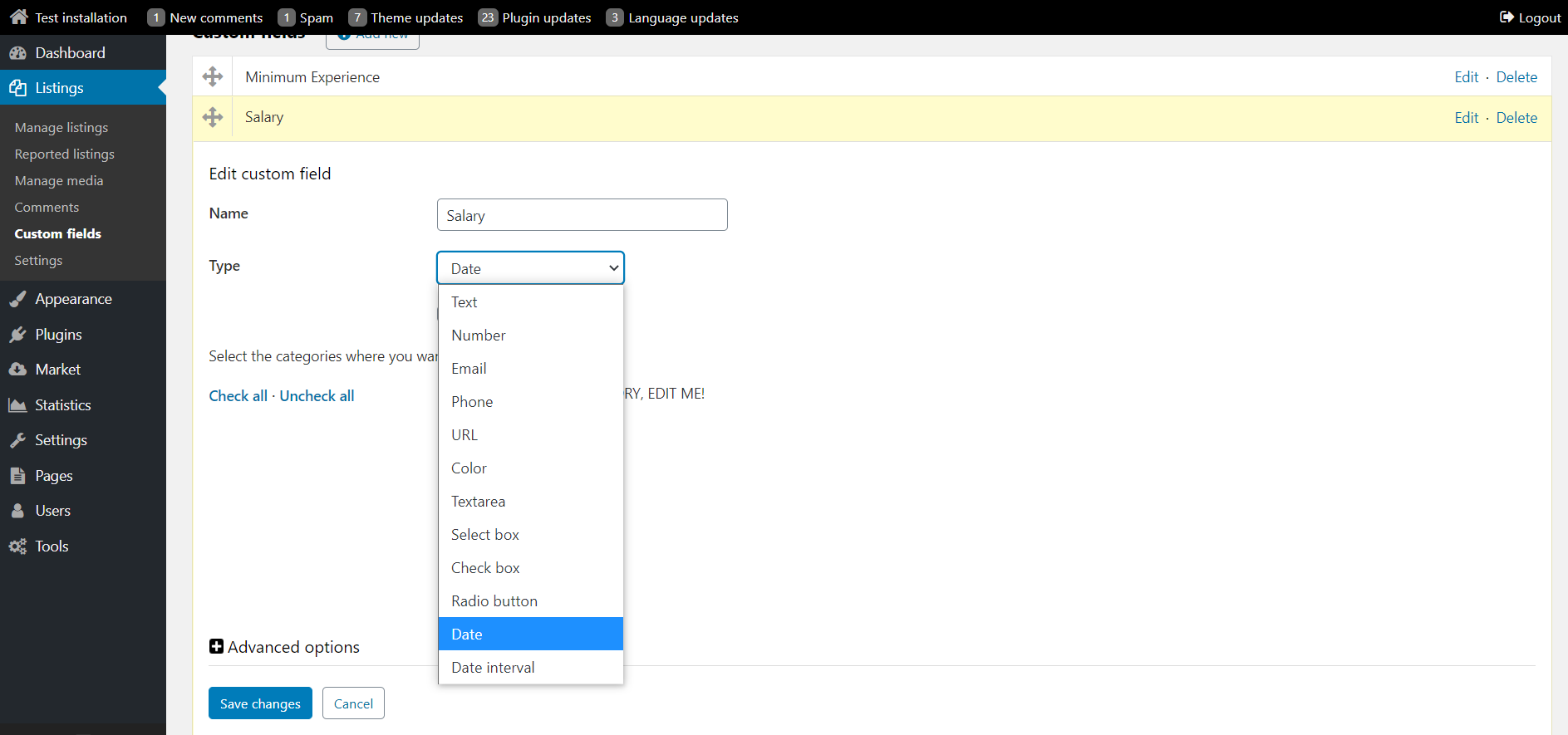Open the Type dropdown showing Date
Screen dimensions: 1568x735
pos(530,268)
